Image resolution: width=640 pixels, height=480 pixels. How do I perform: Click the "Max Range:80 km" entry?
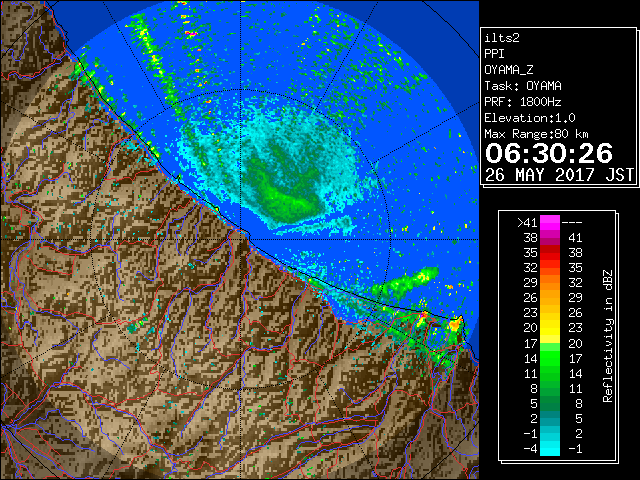tap(537, 134)
